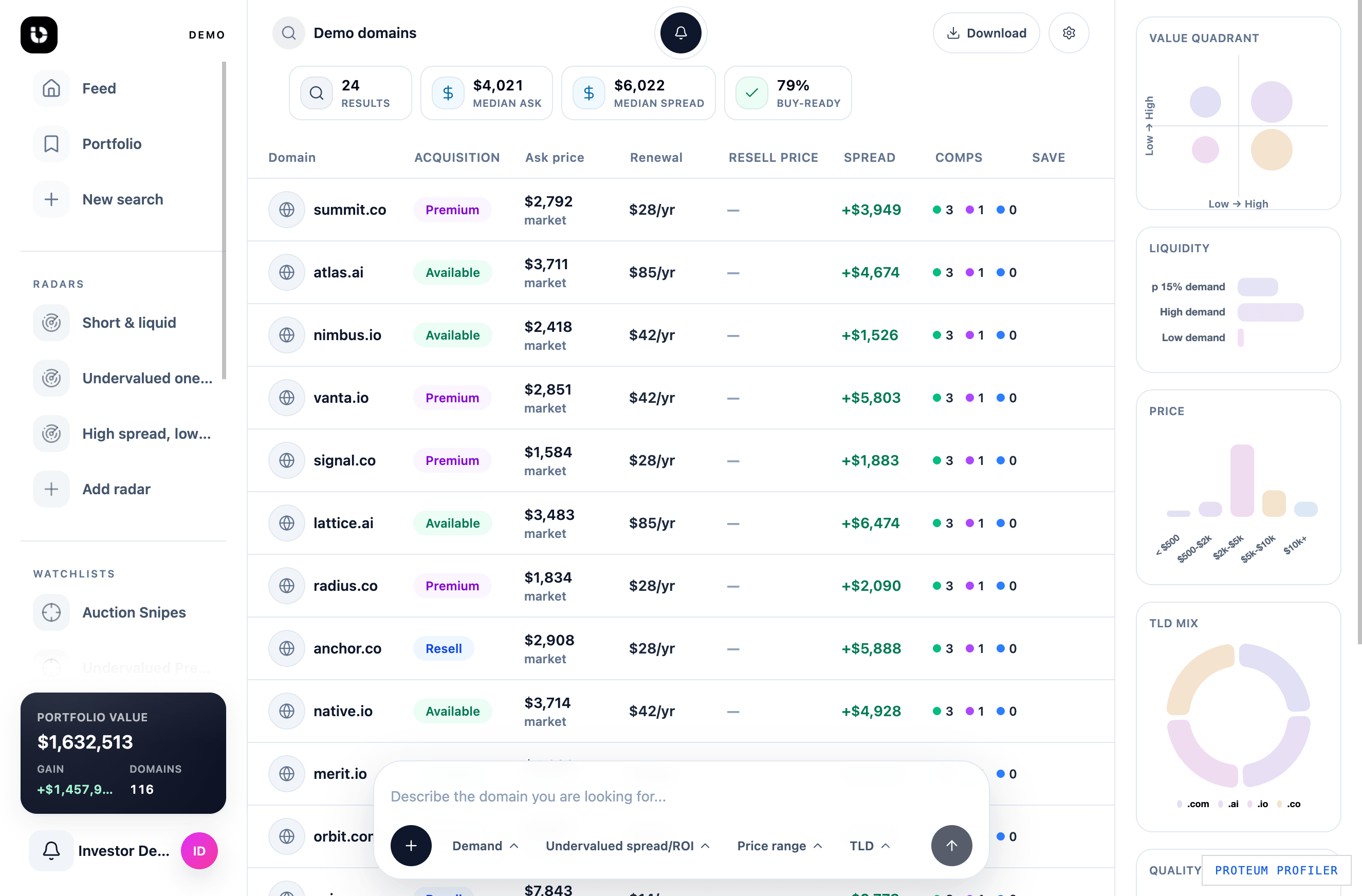Image resolution: width=1362 pixels, height=896 pixels.
Task: Click the notification bell icon at top
Action: (680, 33)
